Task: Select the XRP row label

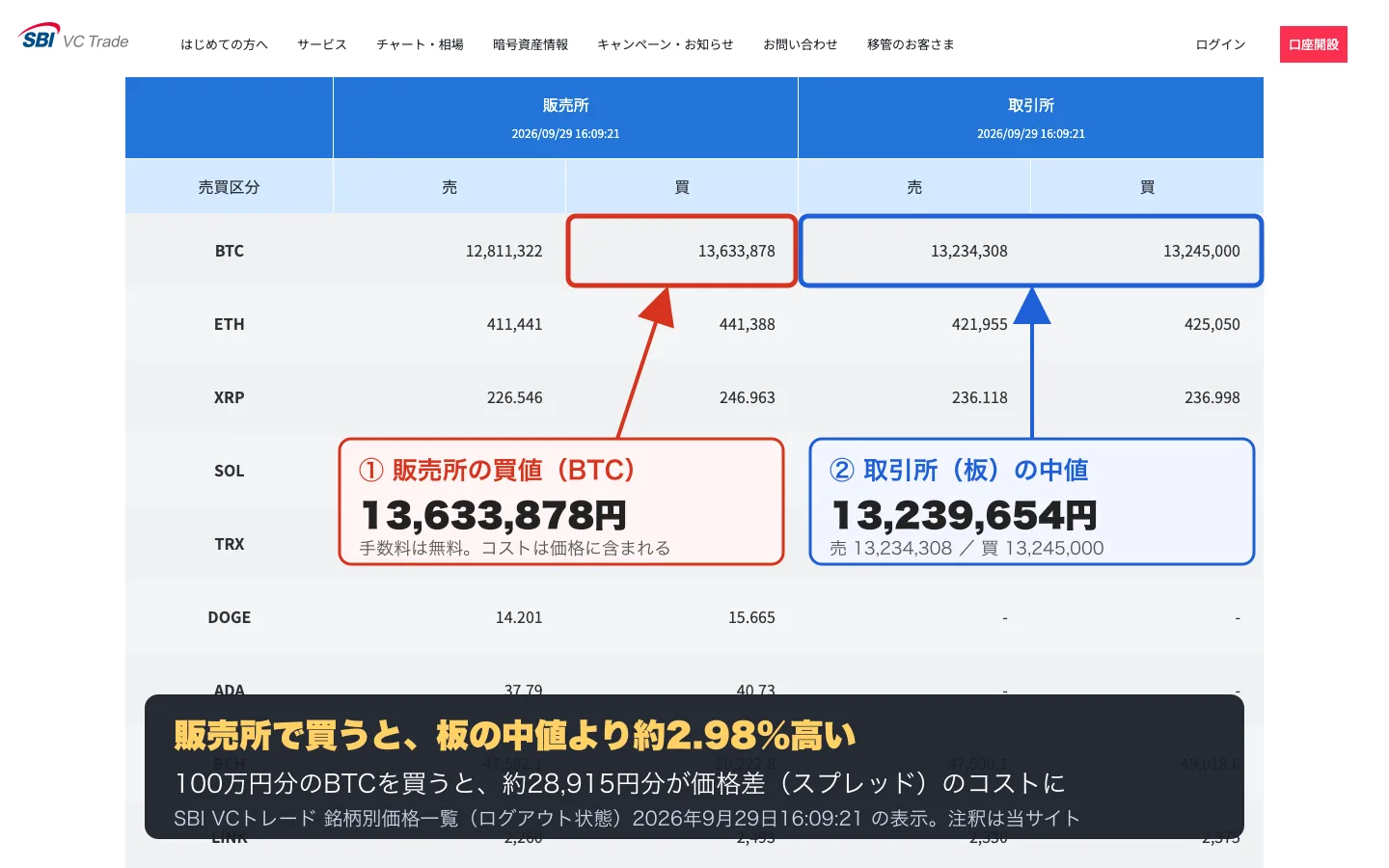Action: pyautogui.click(x=230, y=397)
